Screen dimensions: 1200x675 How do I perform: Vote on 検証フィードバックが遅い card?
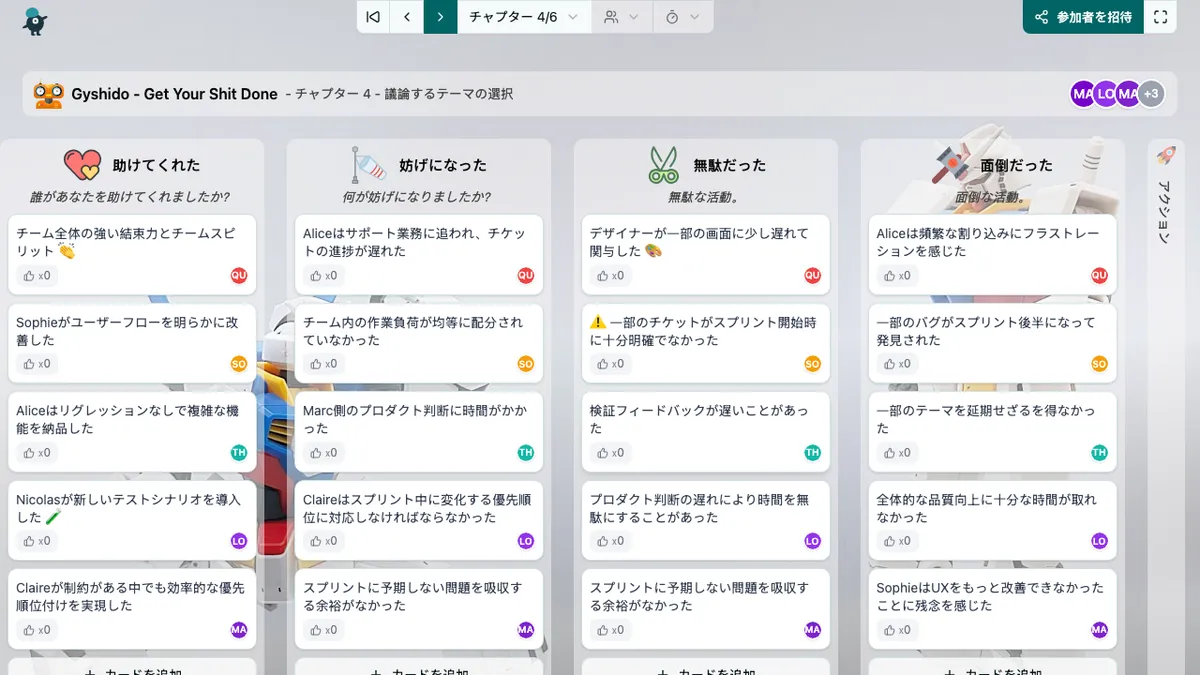pos(610,453)
